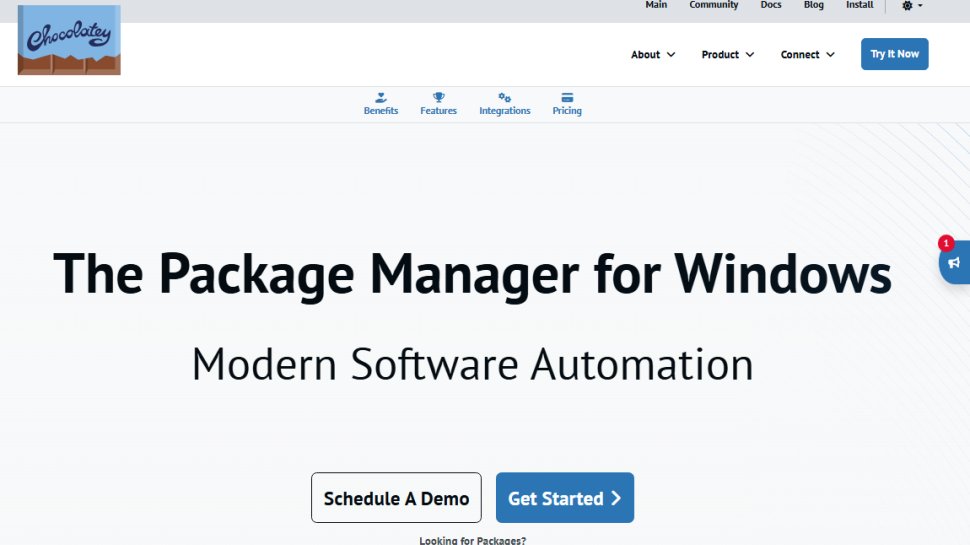Select the Features trophy icon
The width and height of the screenshot is (970, 545).
pyautogui.click(x=439, y=98)
